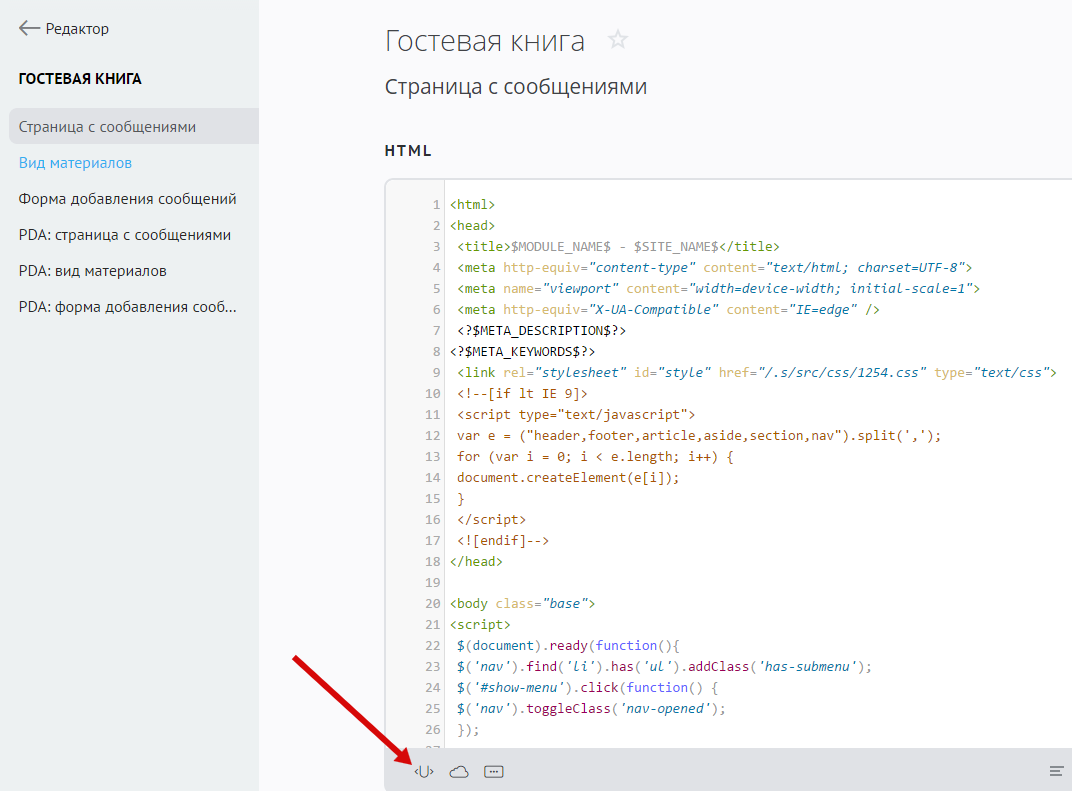Click the text lines icon at bottom right
This screenshot has height=791, width=1072.
pyautogui.click(x=1056, y=771)
